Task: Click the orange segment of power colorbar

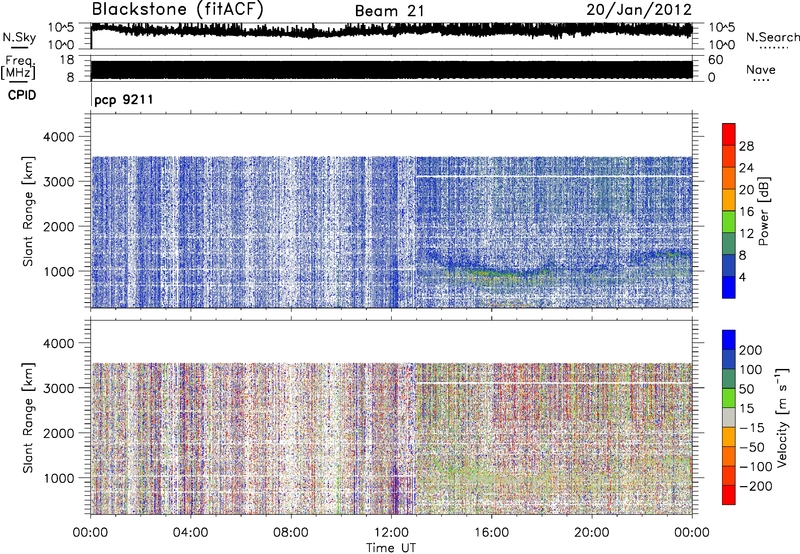Action: point(729,178)
